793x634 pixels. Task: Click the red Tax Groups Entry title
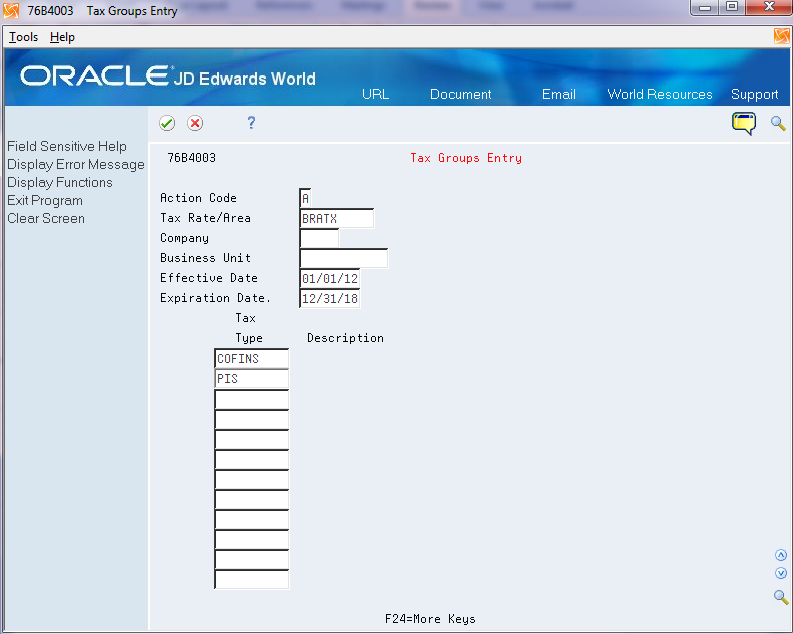(466, 158)
